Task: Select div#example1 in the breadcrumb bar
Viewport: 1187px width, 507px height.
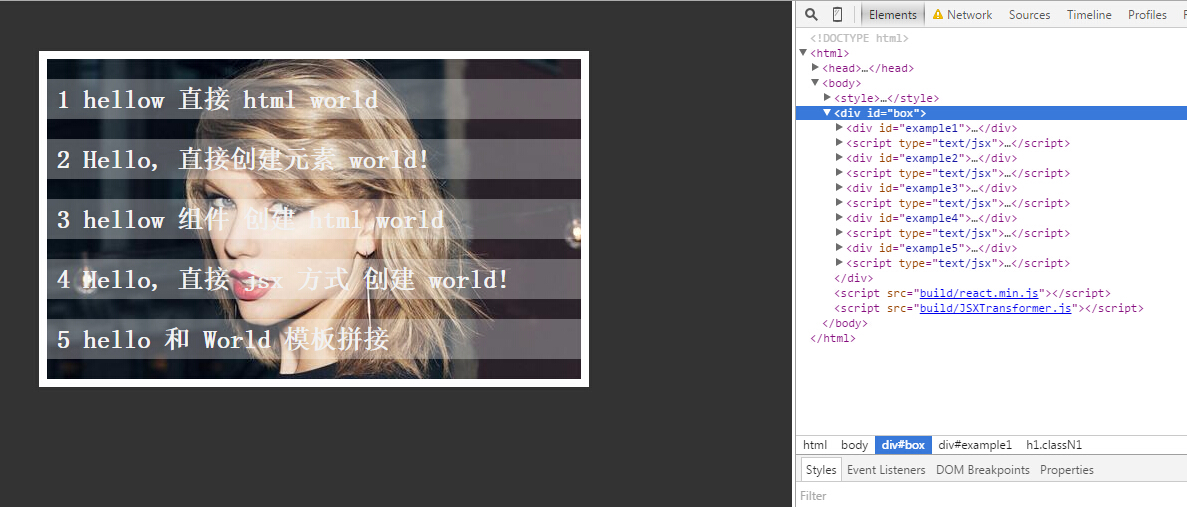Action: click(976, 445)
